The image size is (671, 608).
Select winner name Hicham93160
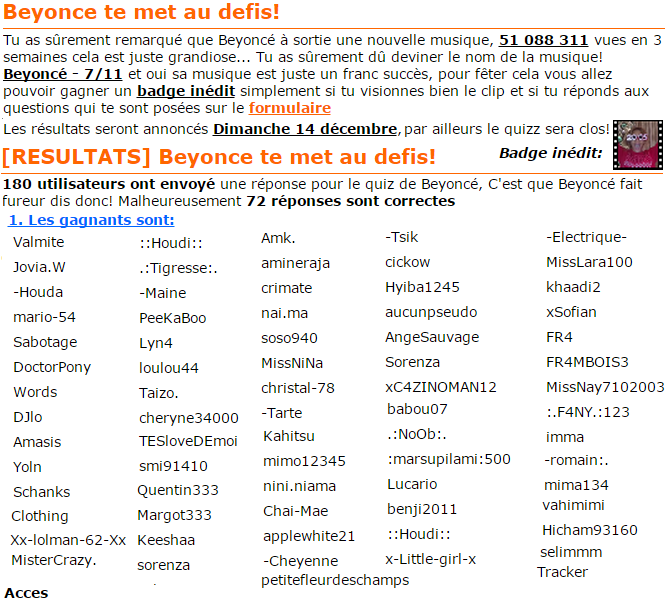point(590,530)
